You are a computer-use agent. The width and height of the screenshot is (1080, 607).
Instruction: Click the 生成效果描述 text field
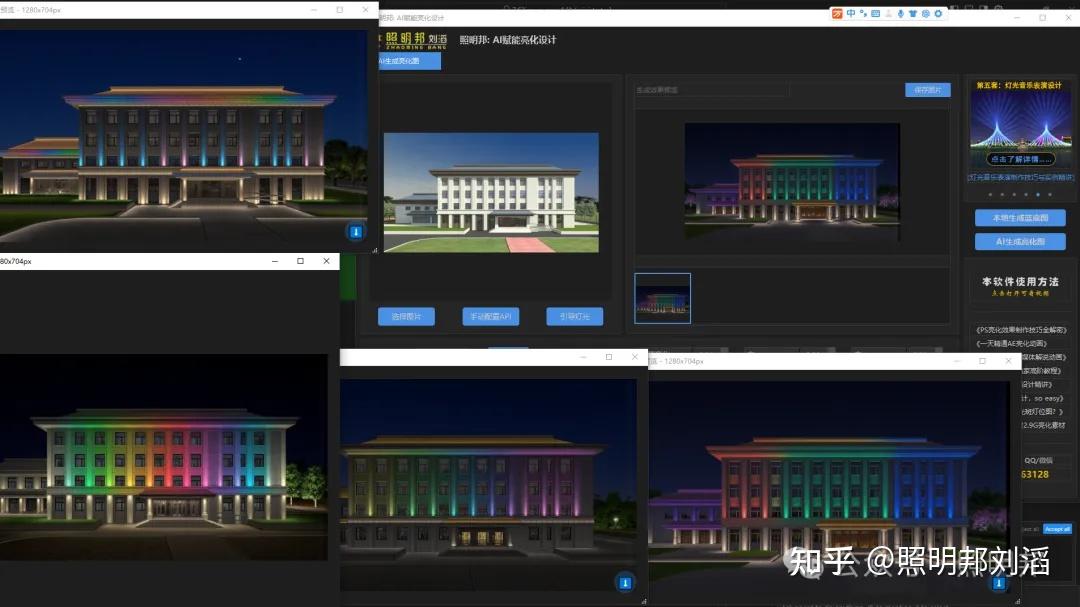tap(711, 90)
